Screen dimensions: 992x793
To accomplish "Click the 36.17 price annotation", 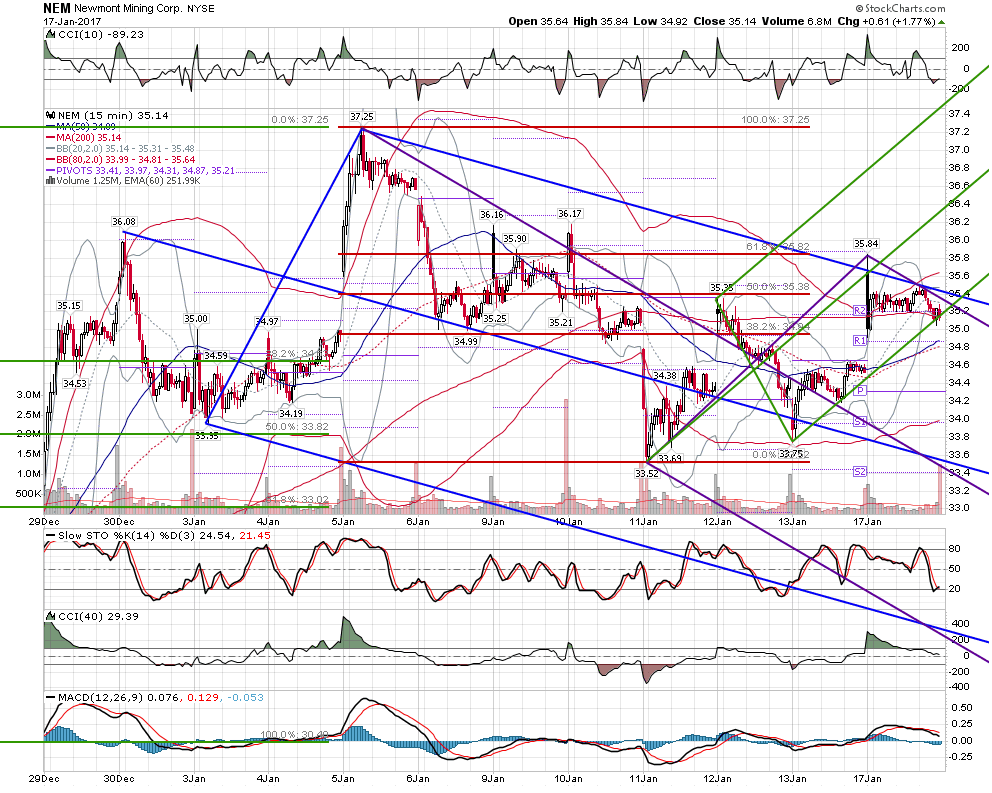I will tap(569, 213).
